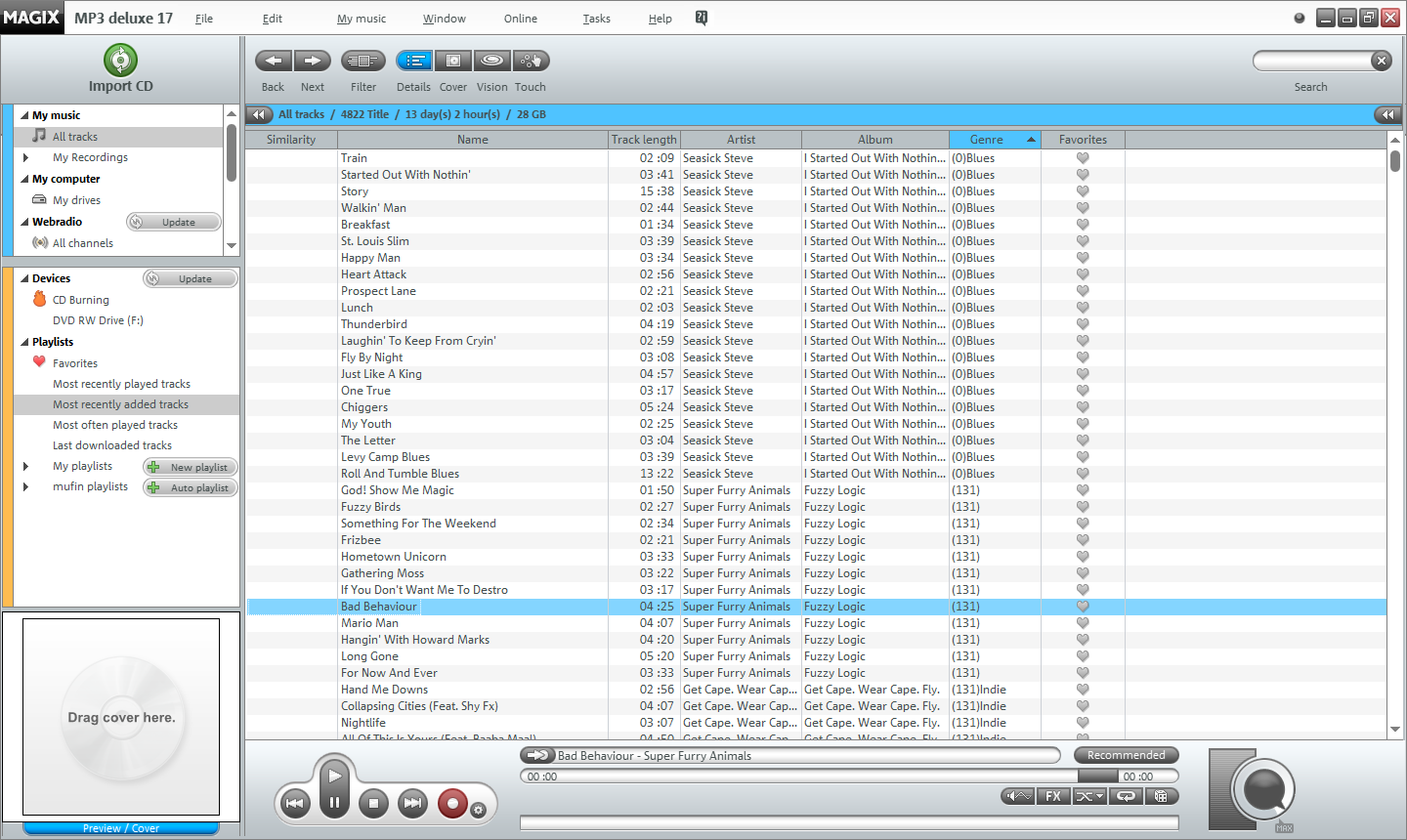Screen dimensions: 1407x840
Task: Sort by the Genre column header
Action: pos(995,140)
